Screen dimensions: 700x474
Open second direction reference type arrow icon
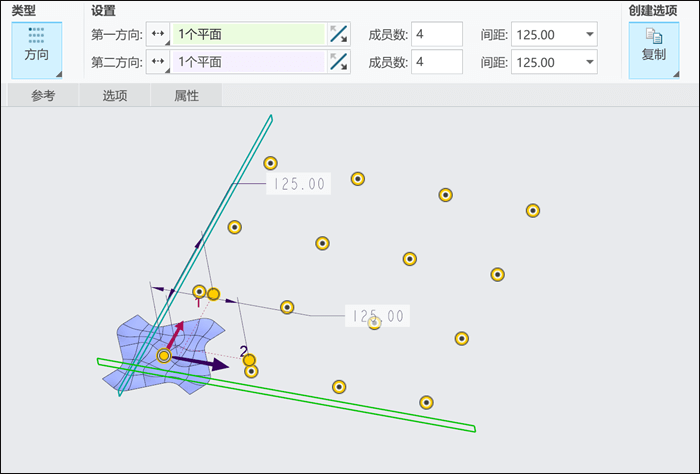click(x=158, y=62)
